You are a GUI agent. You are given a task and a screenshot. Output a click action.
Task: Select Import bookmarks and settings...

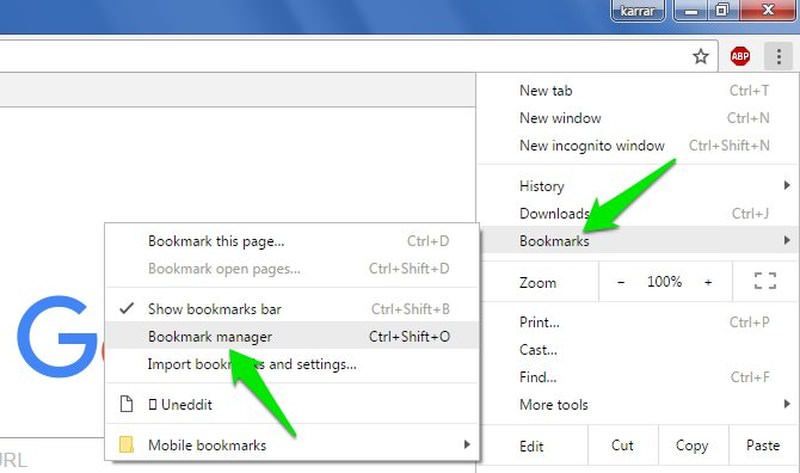click(292, 364)
